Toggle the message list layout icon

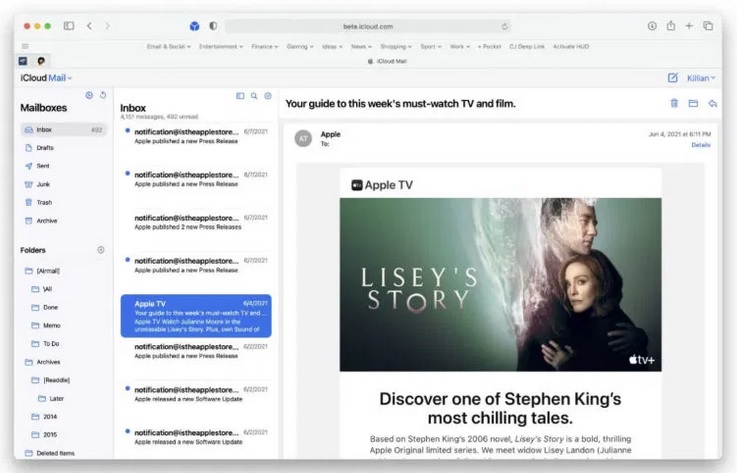tap(240, 96)
